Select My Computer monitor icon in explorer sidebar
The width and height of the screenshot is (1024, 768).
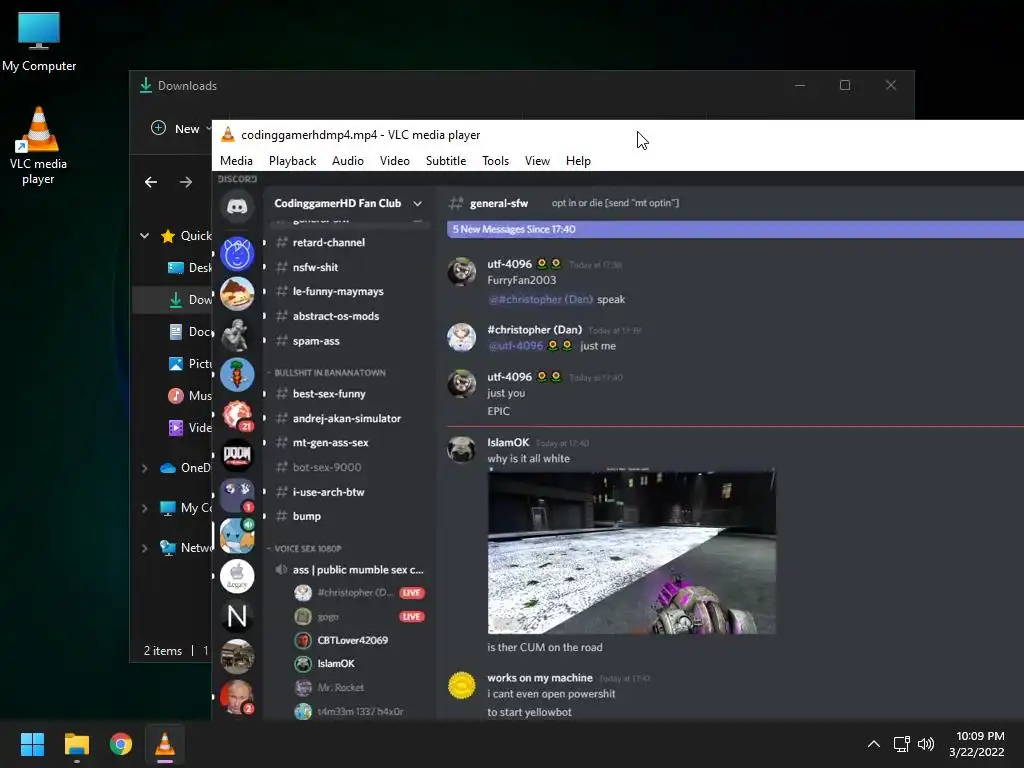(x=168, y=508)
